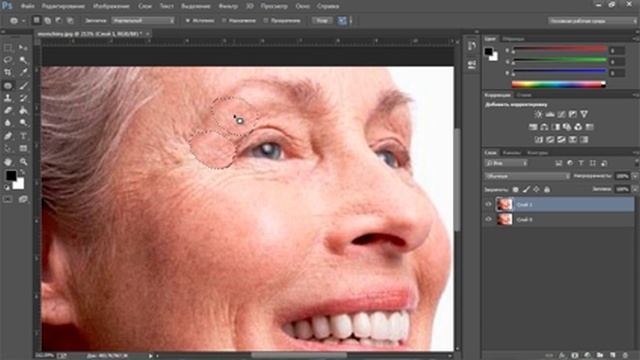
Task: Select the Pen tool
Action: click(8, 136)
